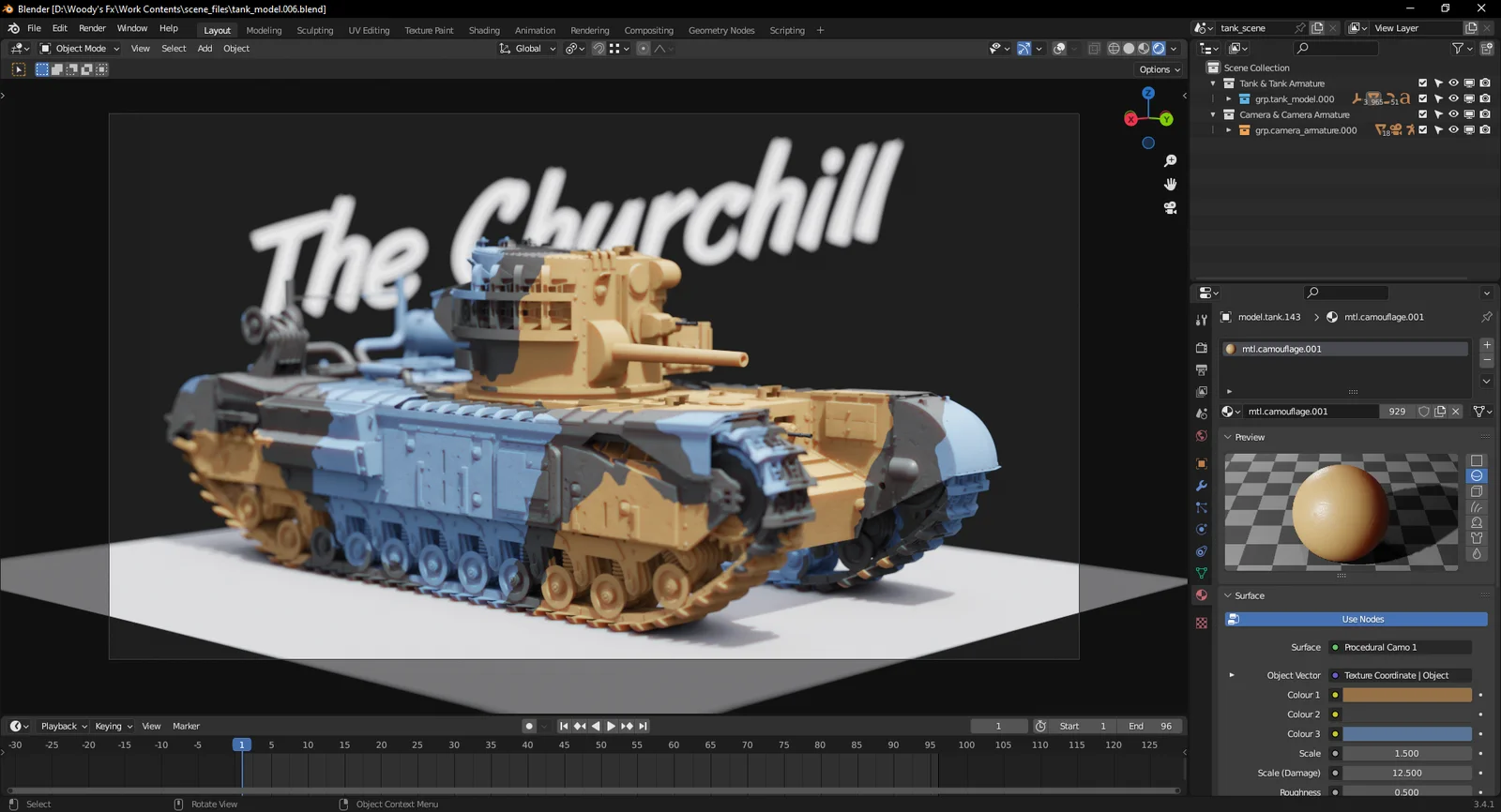Switch to rendered viewport shading

coord(1159,49)
